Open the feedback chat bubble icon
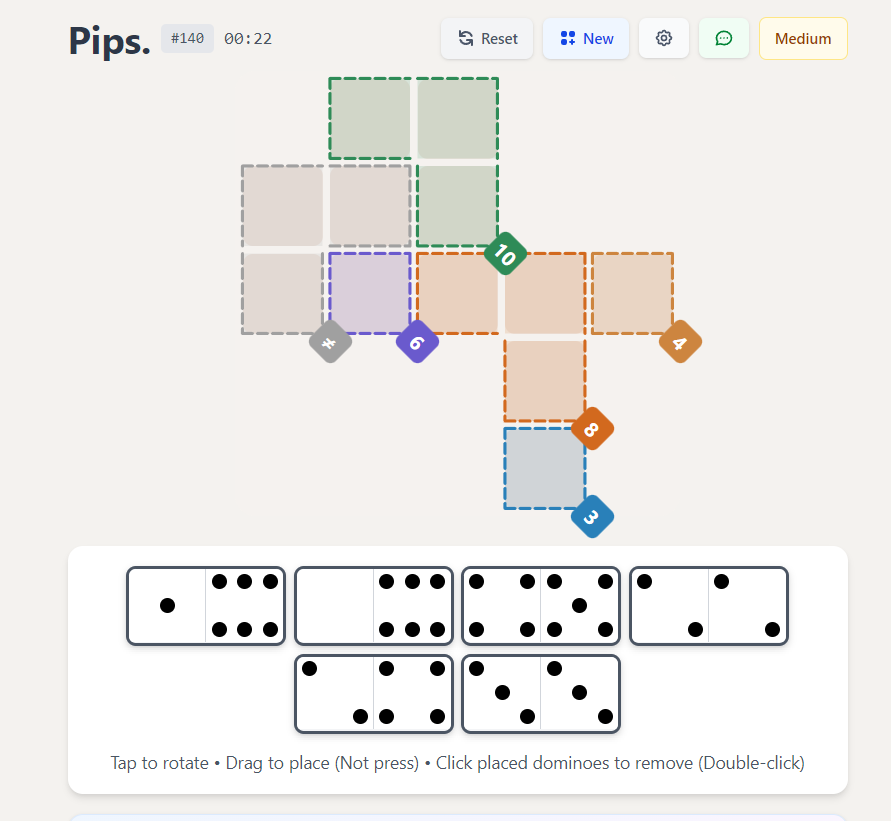 [x=724, y=38]
